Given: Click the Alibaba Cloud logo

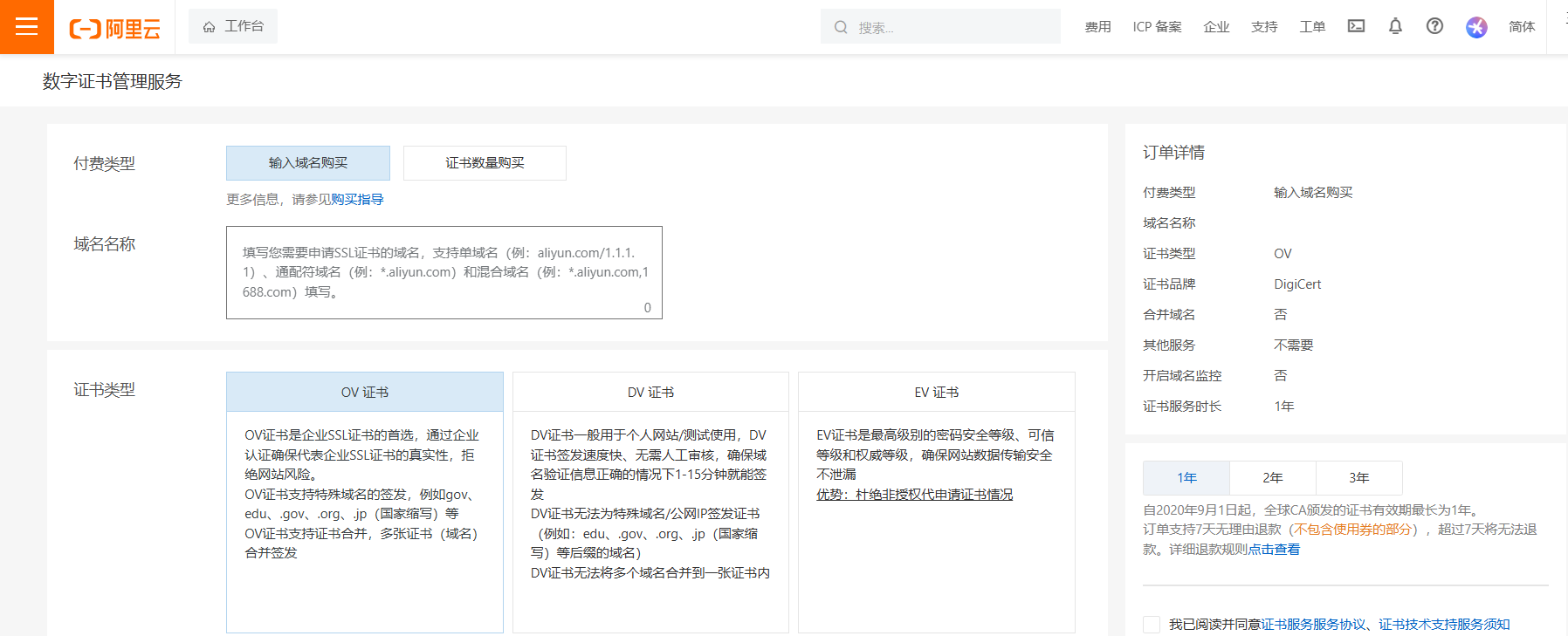Looking at the screenshot, I should 114,29.
